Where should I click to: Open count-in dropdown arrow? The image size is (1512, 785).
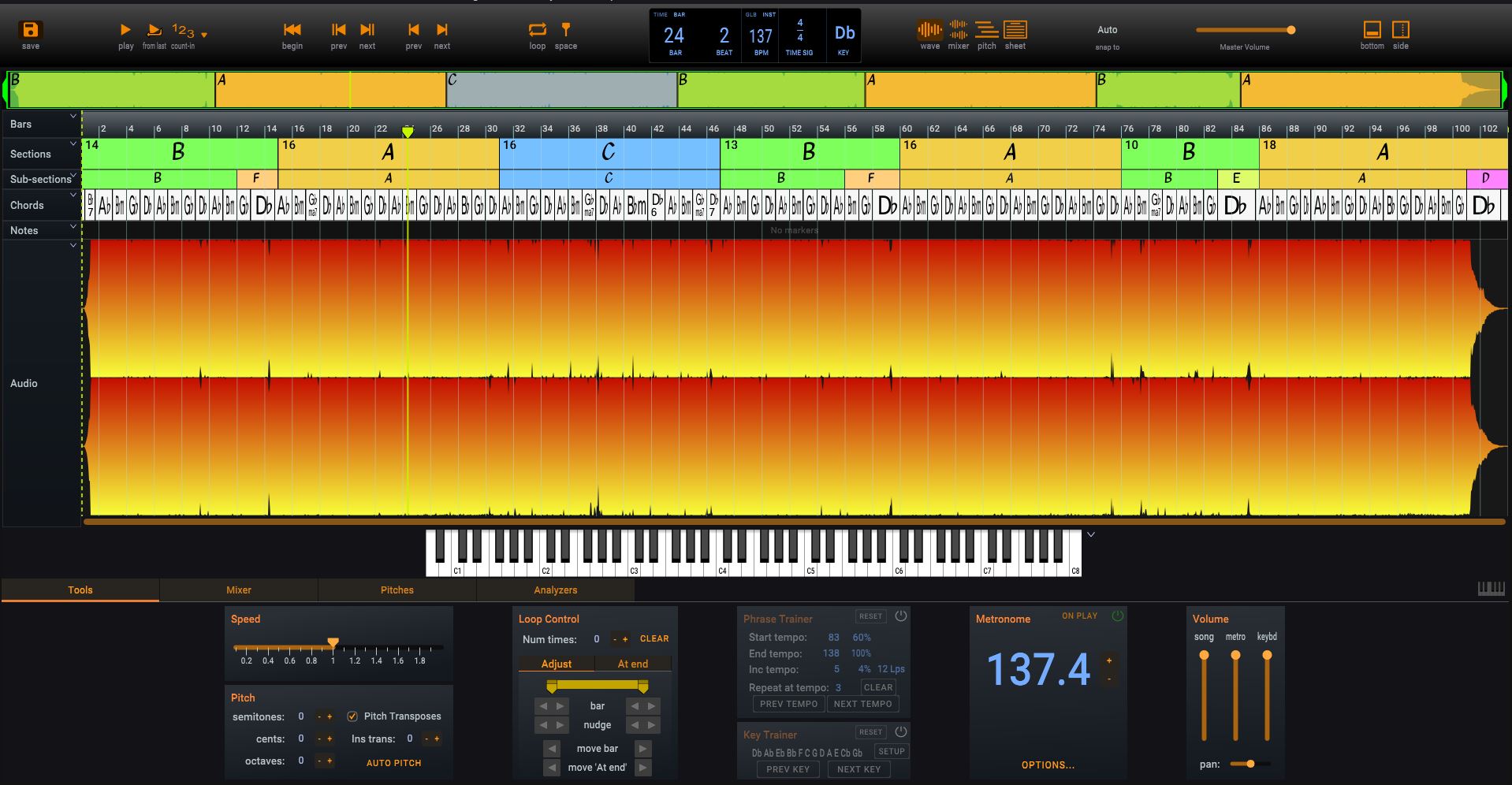point(204,35)
